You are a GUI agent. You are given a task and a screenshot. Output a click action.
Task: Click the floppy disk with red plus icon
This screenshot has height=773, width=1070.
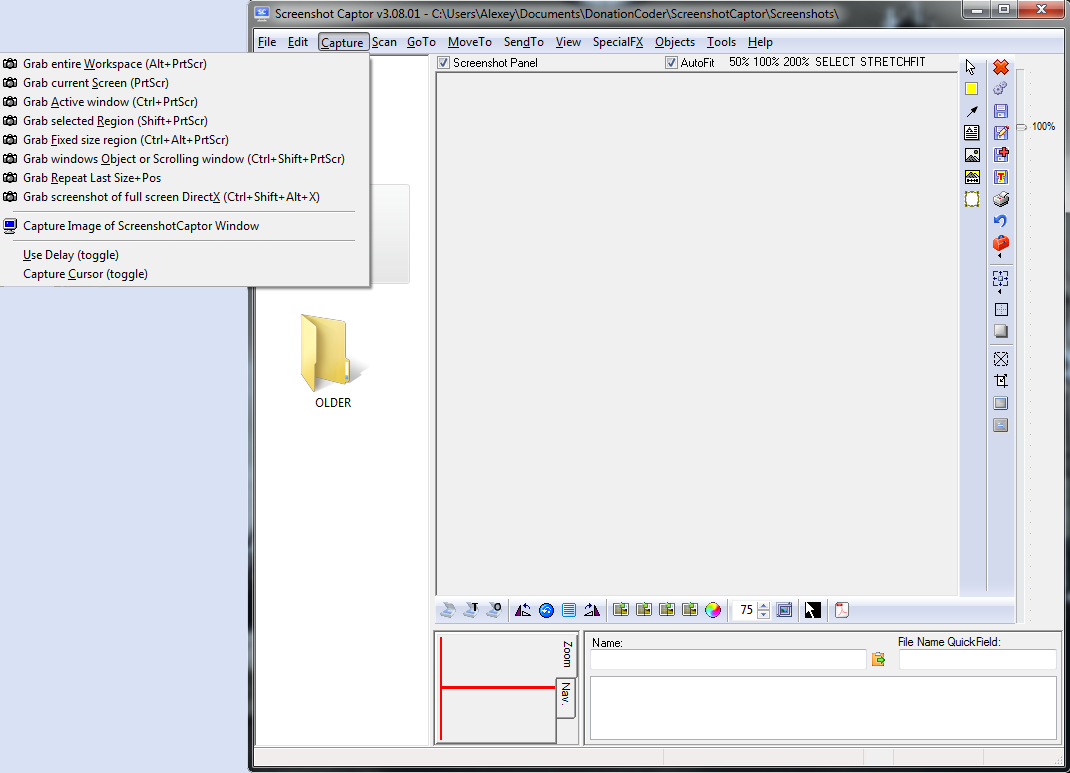(x=1001, y=155)
